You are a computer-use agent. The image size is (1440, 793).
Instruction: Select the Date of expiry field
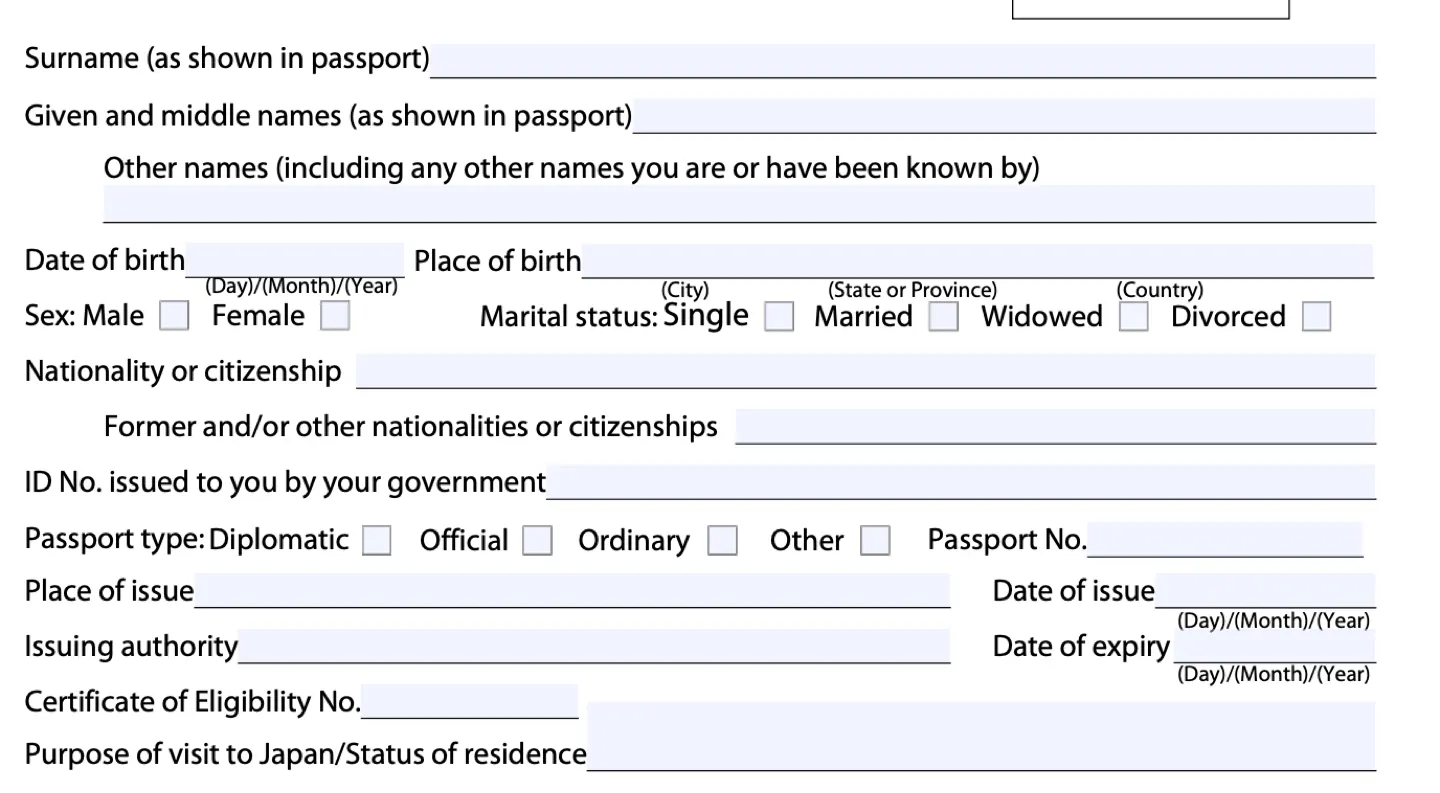click(1273, 646)
